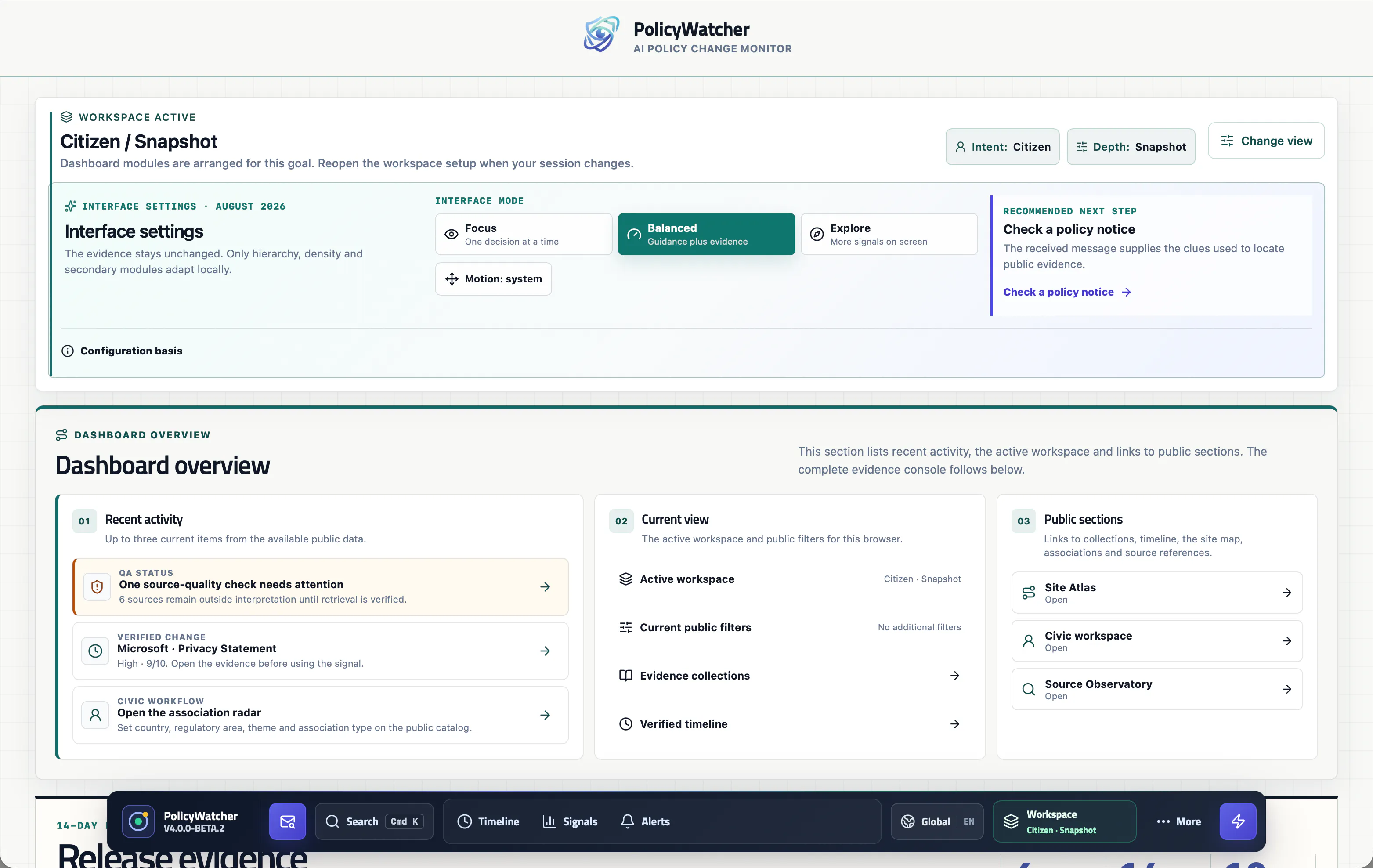Toggle the Motion: system setting
The image size is (1373, 868).
click(493, 279)
